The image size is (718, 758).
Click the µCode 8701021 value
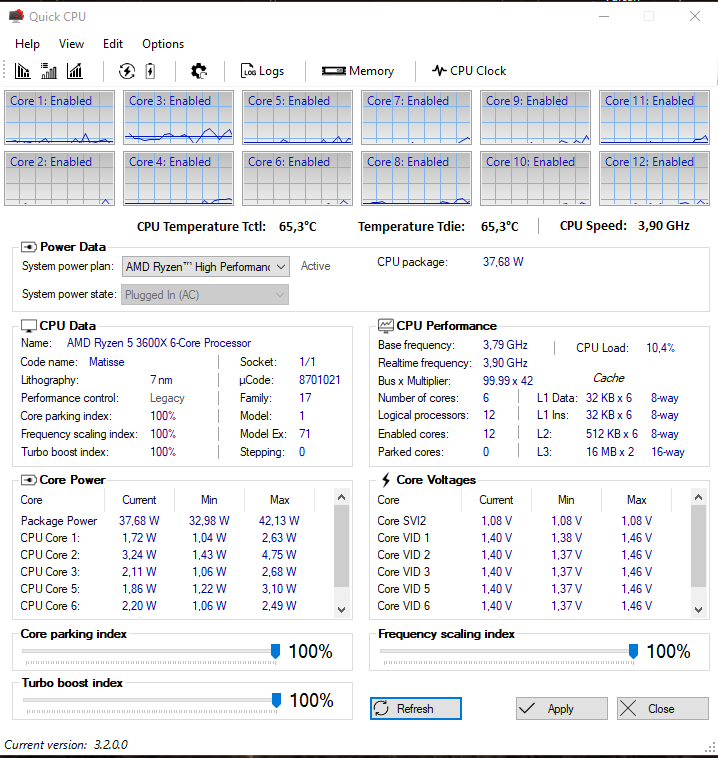[320, 380]
